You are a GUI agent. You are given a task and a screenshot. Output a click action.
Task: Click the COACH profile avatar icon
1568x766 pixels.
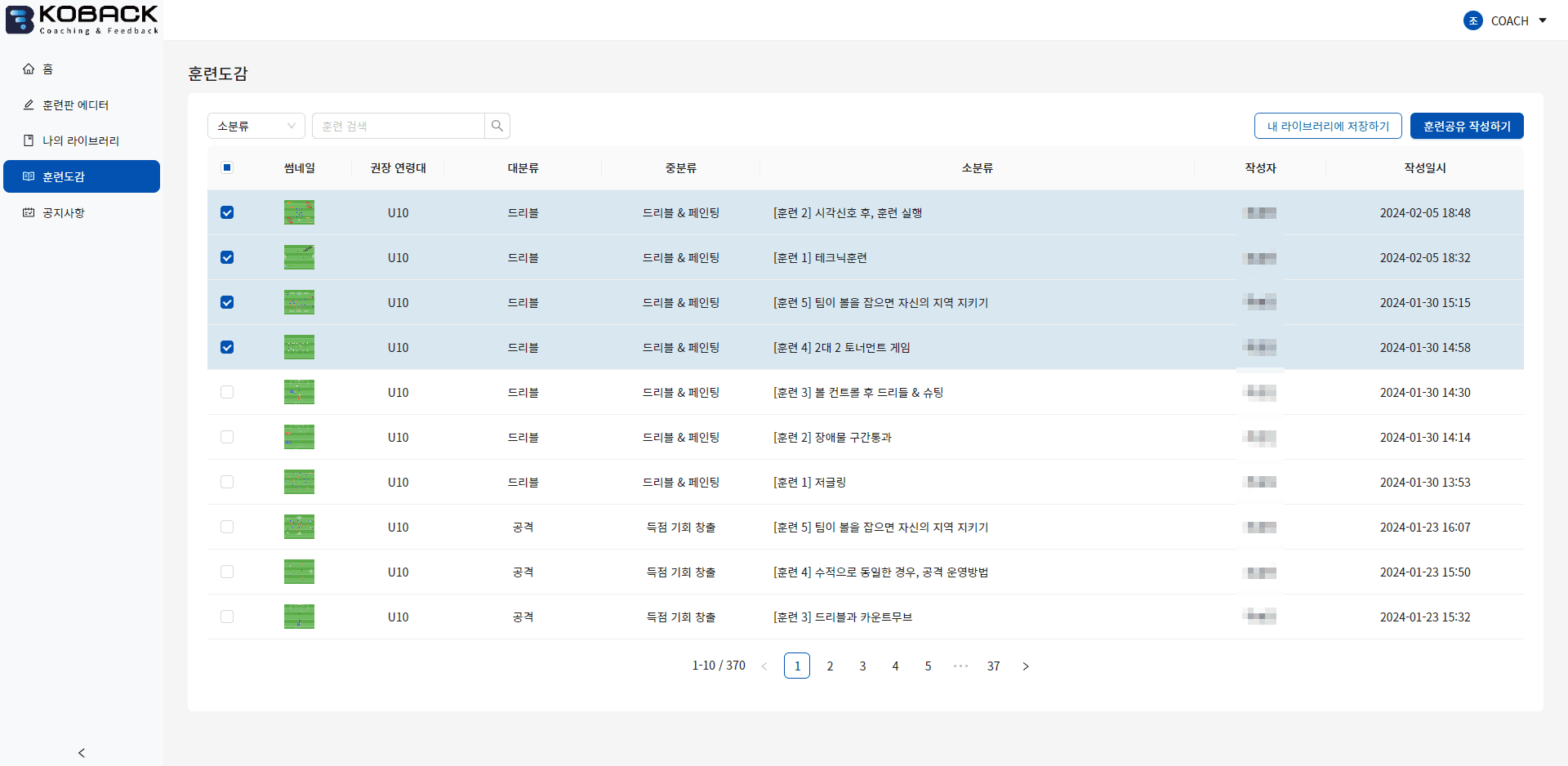1473,20
